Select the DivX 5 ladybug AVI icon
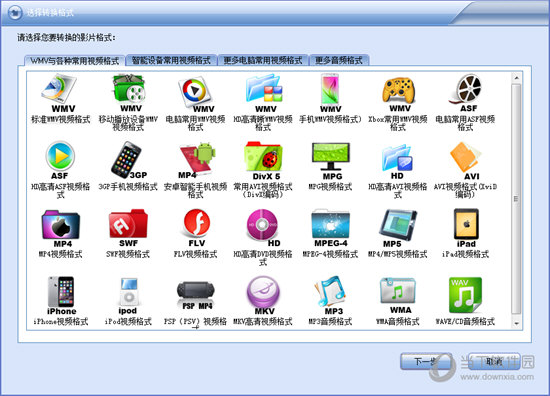550x396 pixels. [x=263, y=160]
